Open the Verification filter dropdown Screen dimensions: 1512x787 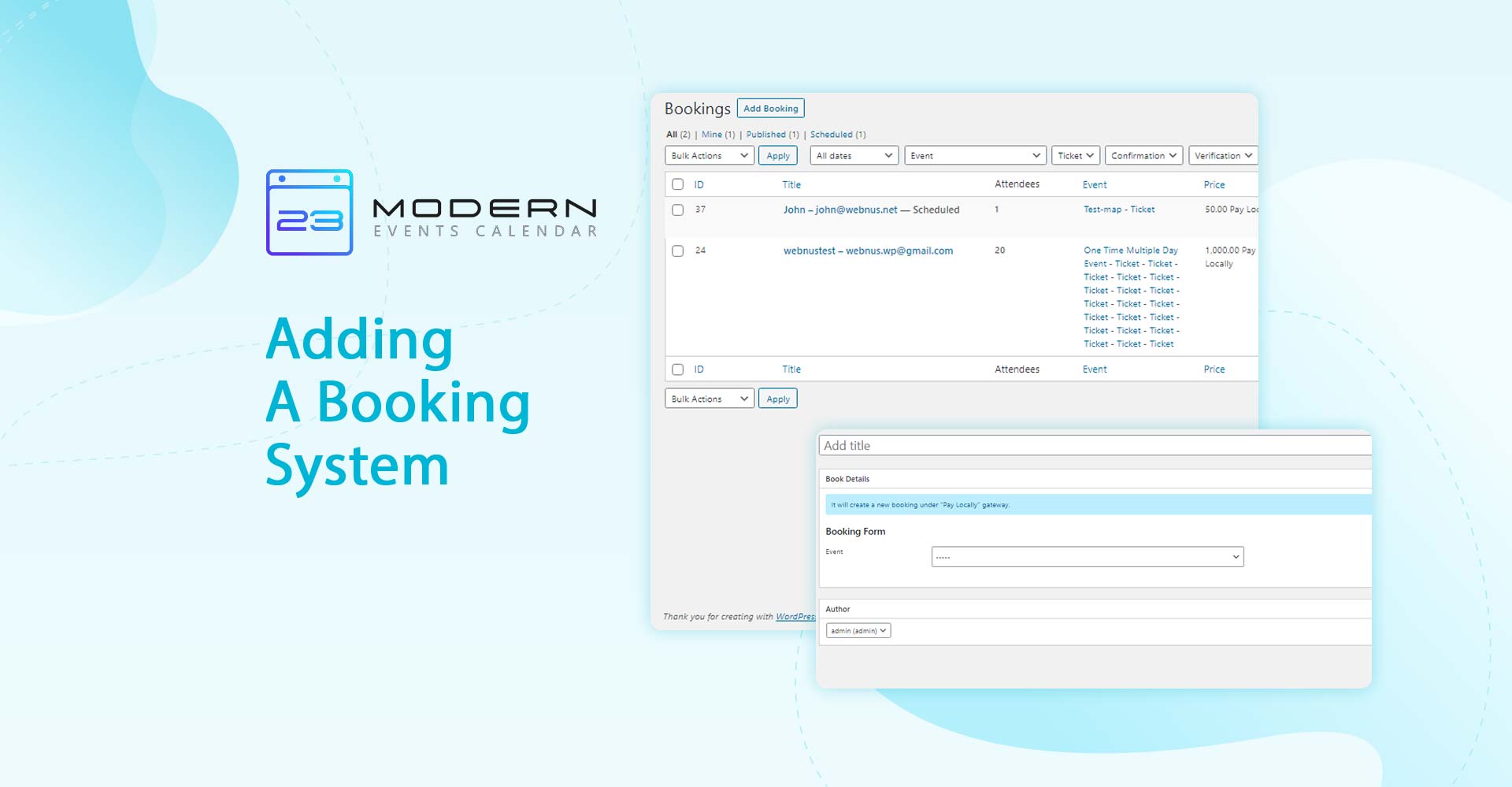tap(1223, 156)
